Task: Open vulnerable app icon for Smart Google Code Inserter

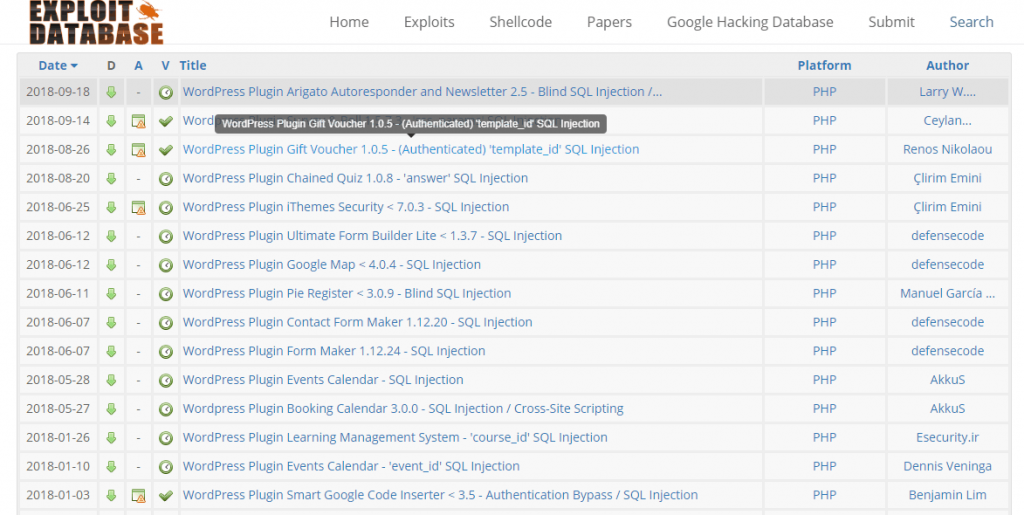Action: [138, 495]
